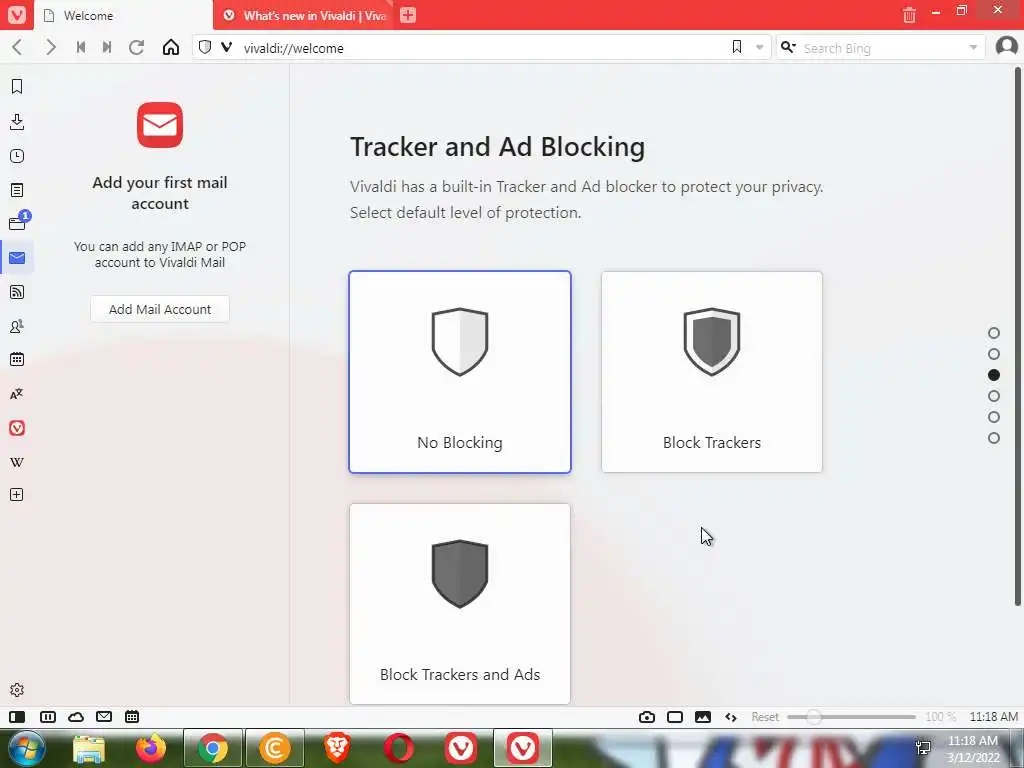1024x768 pixels.
Task: Open the calendar status bar icon
Action: [132, 716]
